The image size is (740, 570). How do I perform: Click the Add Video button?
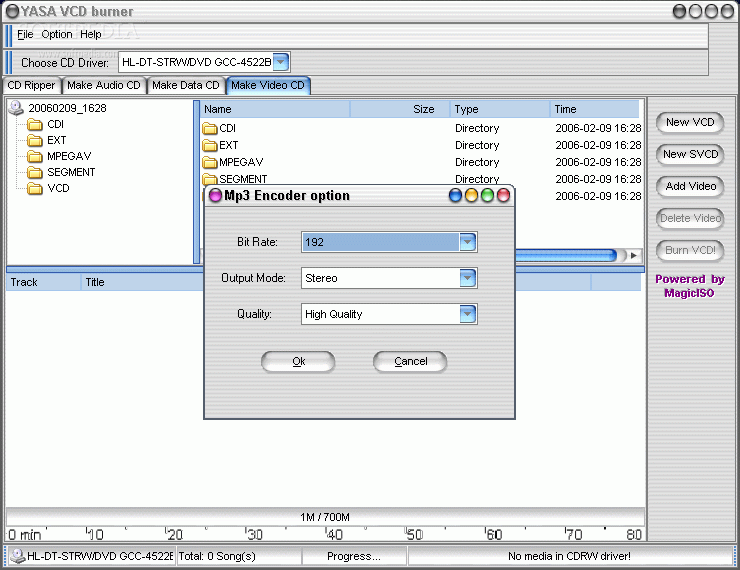pyautogui.click(x=690, y=187)
